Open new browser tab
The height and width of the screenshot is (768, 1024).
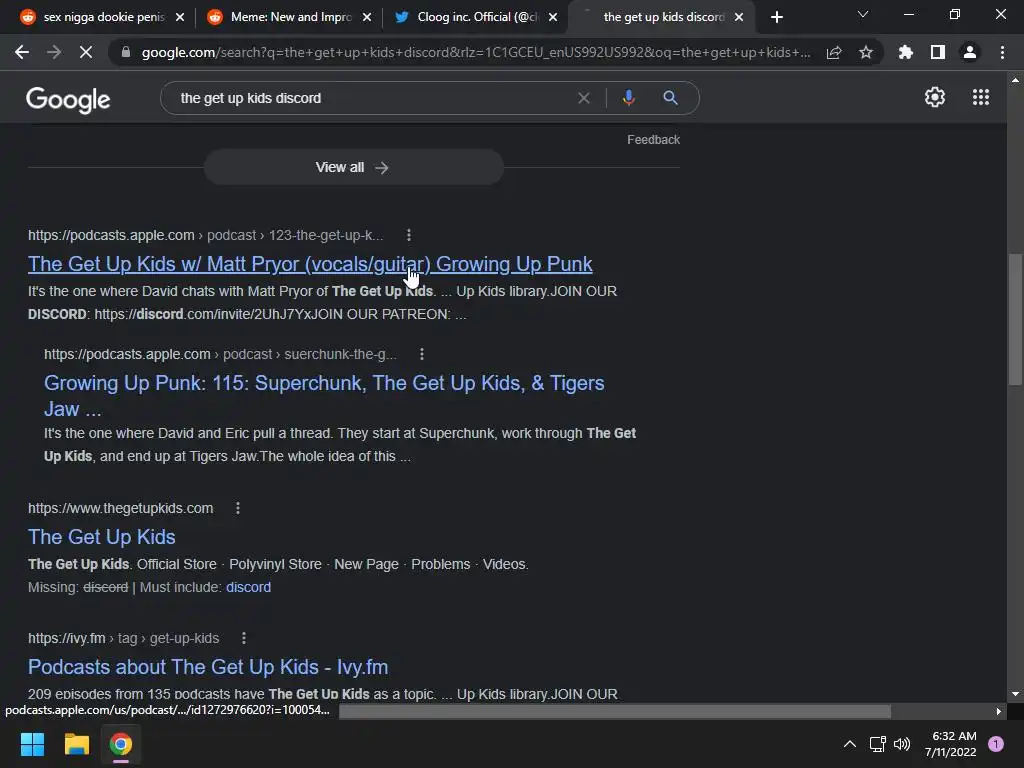coord(776,17)
